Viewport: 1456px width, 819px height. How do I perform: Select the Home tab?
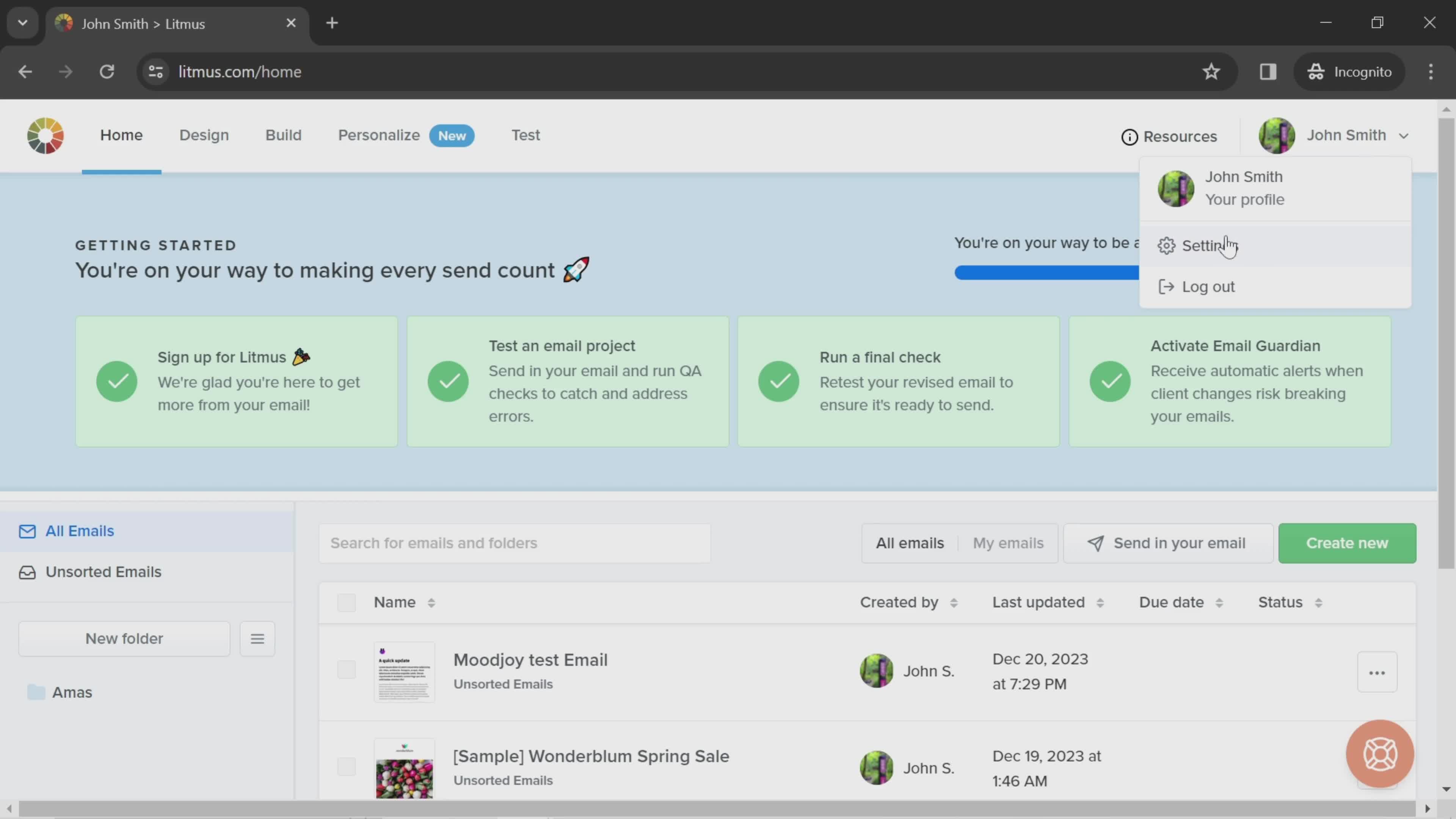tap(121, 135)
